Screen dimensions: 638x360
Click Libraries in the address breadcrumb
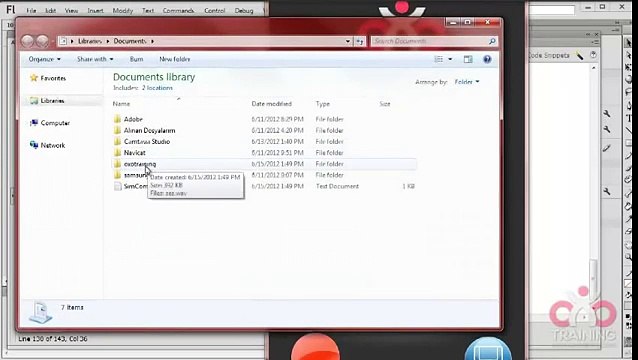[x=90, y=41]
